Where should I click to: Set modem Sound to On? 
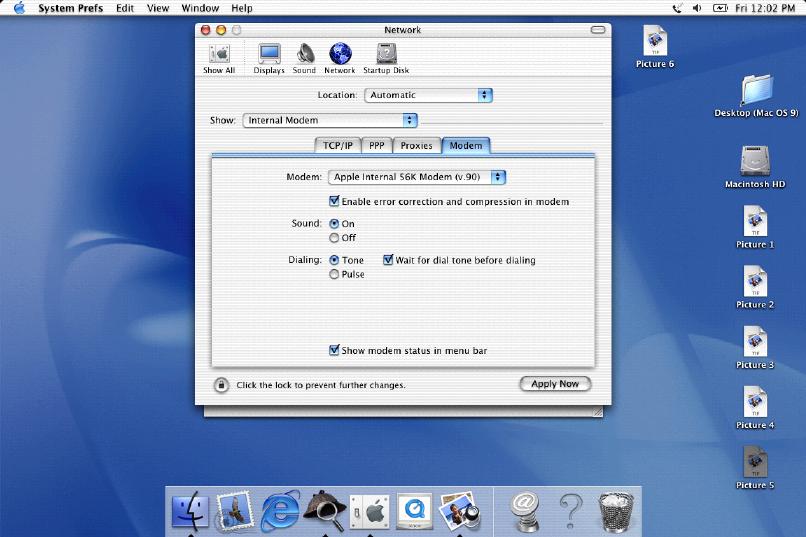point(334,224)
